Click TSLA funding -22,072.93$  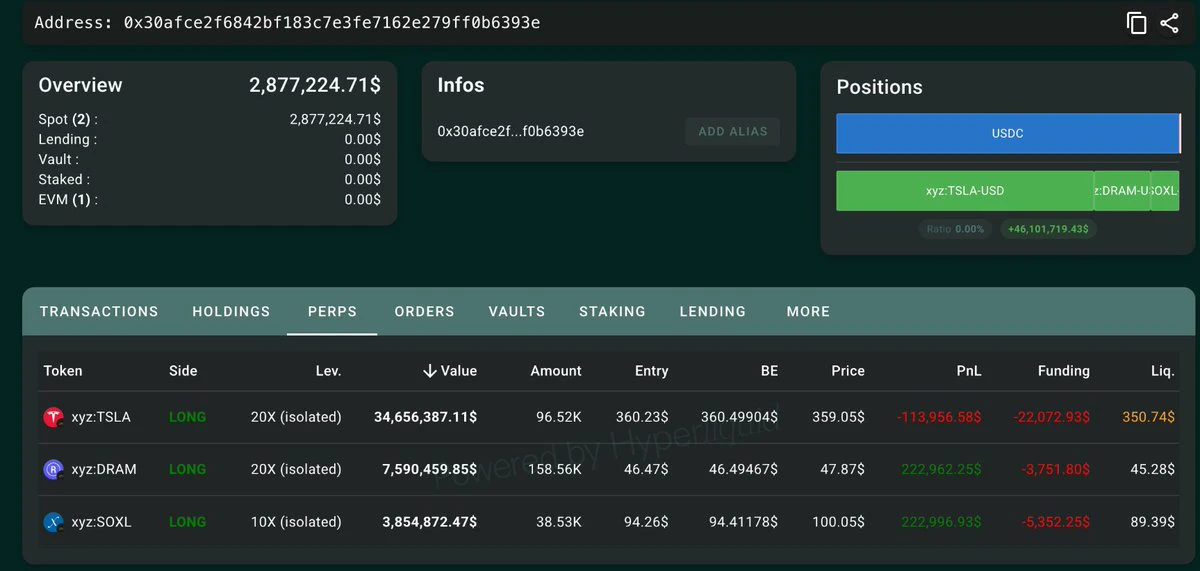pos(1050,417)
